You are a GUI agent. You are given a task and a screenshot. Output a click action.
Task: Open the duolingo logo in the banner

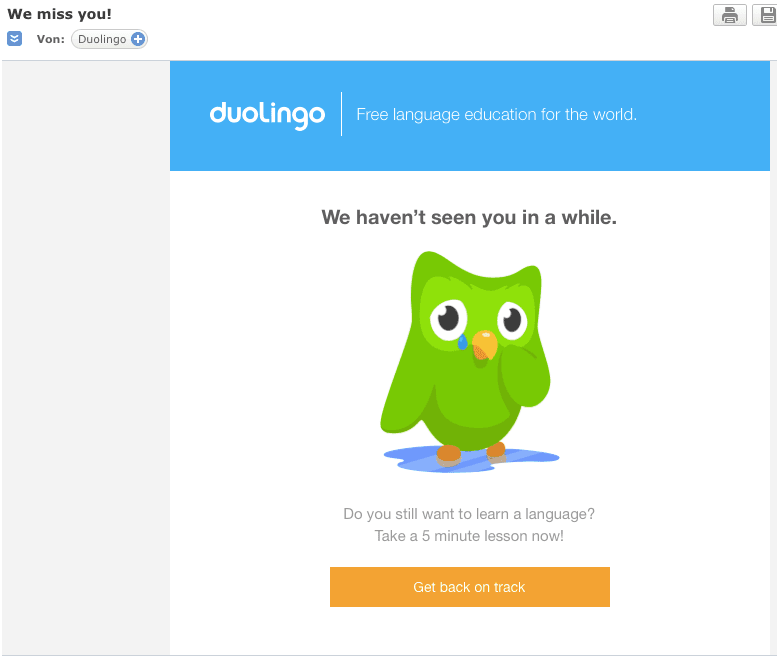tap(267, 115)
